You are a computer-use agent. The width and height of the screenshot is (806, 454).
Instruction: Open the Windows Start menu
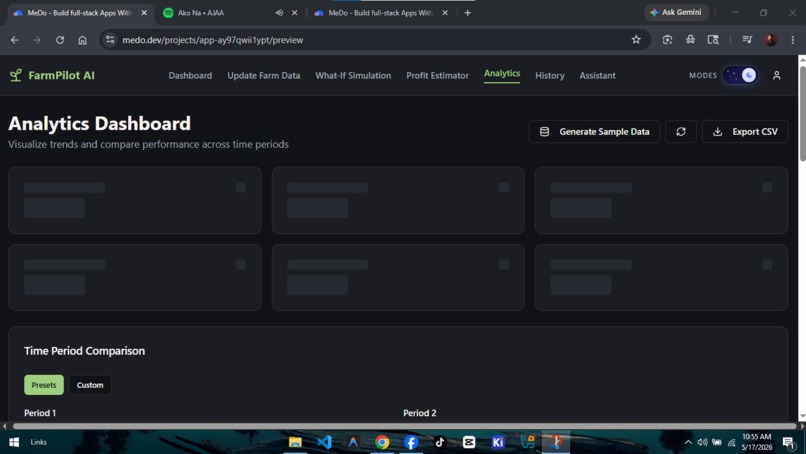click(14, 442)
